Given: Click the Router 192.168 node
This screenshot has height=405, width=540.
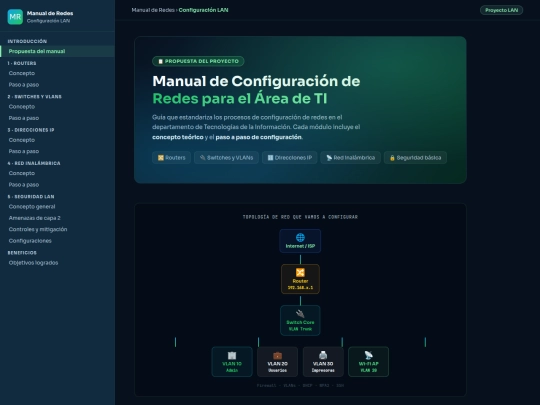Looking at the screenshot, I should pyautogui.click(x=300, y=279).
